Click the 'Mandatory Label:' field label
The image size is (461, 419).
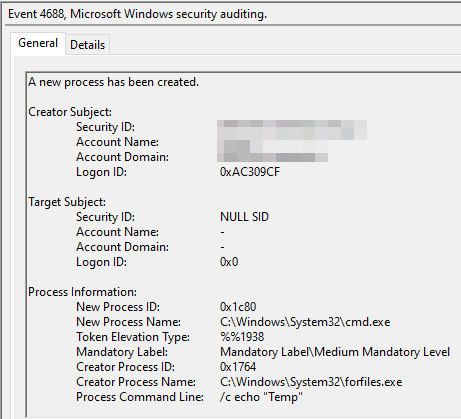coord(122,352)
